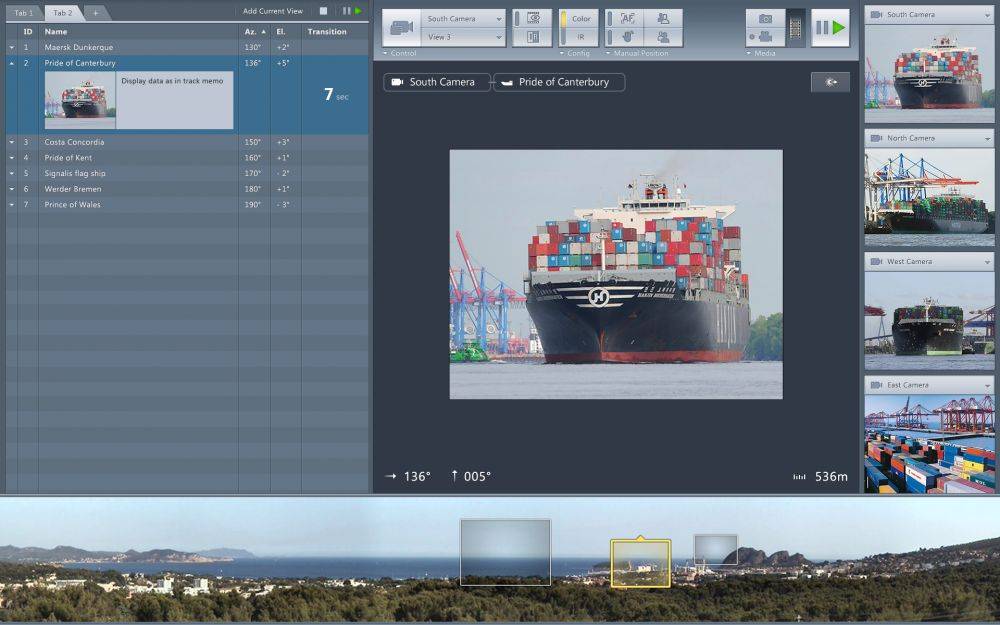Image resolution: width=1000 pixels, height=625 pixels.
Task: Collapse the Media section
Action: point(761,53)
